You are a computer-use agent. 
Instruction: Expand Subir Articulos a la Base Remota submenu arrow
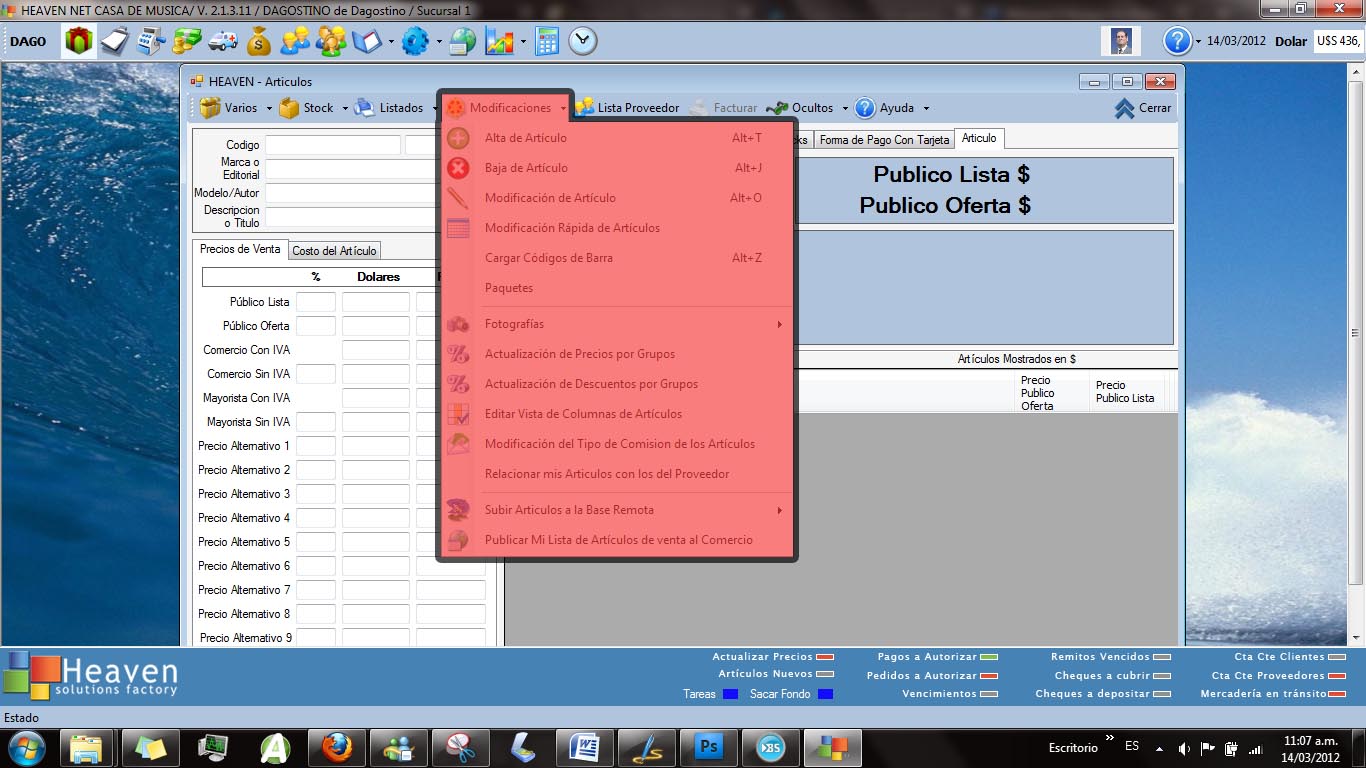(x=779, y=510)
